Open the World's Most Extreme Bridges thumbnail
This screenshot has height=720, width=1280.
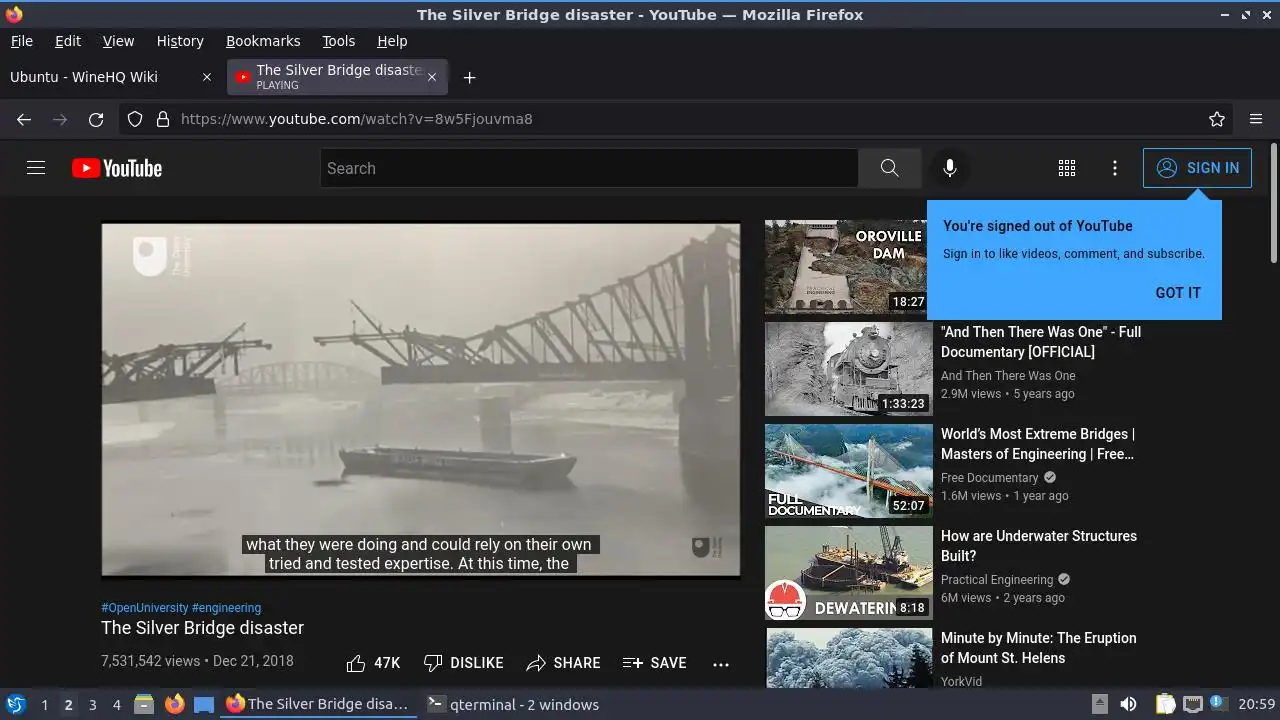click(x=849, y=471)
